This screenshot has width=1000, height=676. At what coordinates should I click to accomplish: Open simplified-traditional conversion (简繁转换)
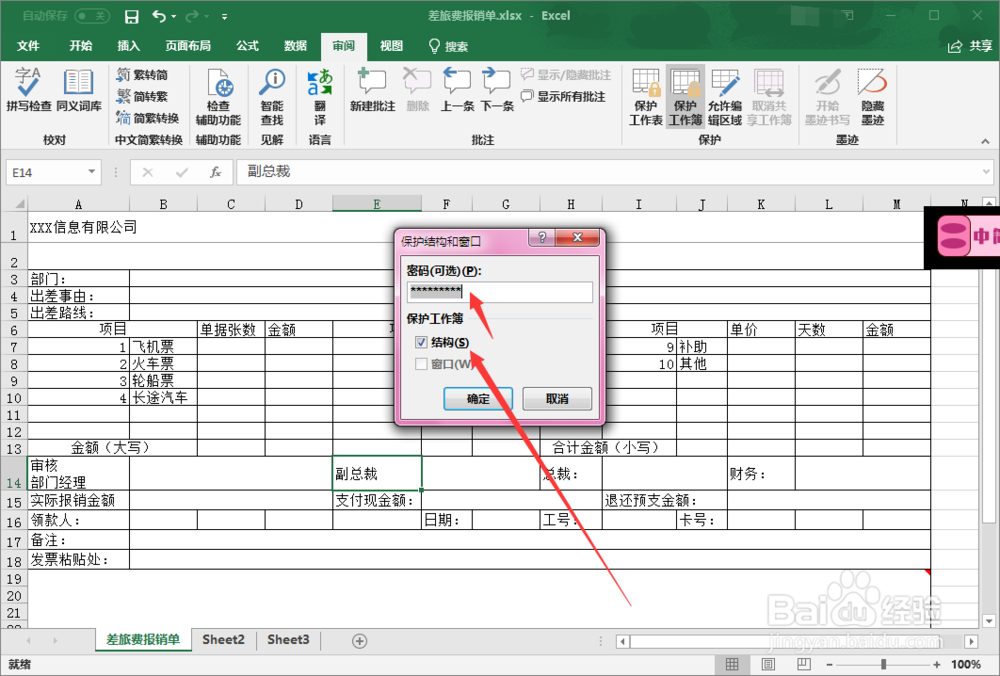[147, 118]
